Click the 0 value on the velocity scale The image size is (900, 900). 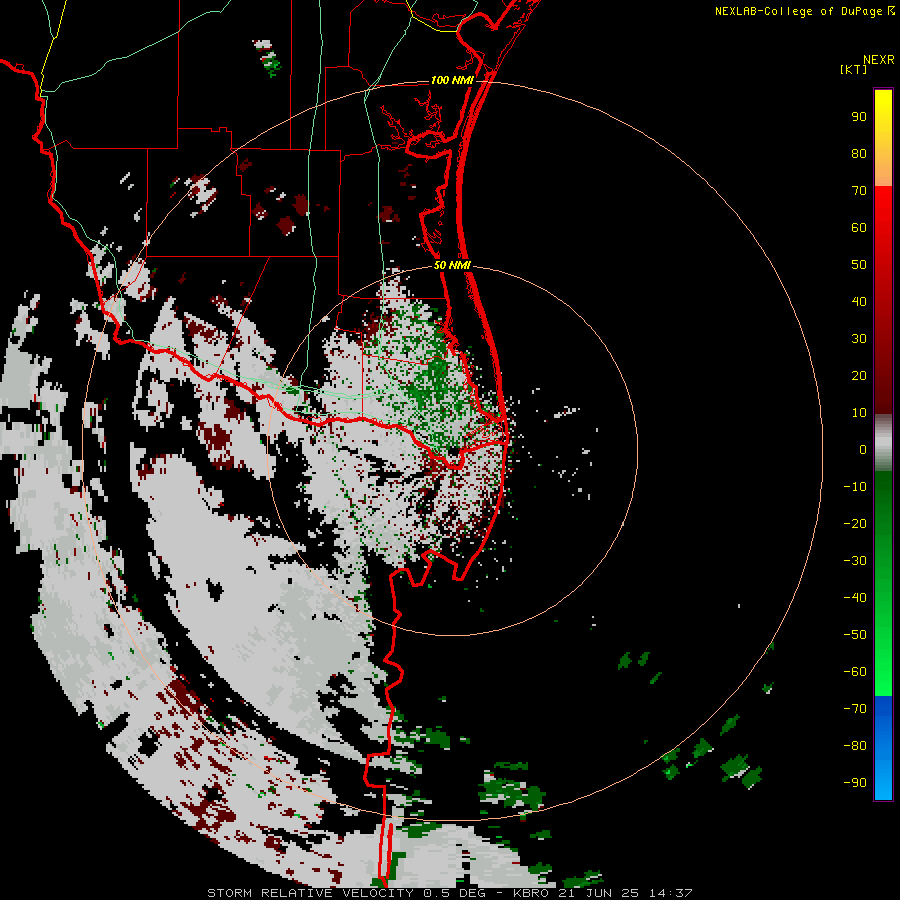click(863, 450)
